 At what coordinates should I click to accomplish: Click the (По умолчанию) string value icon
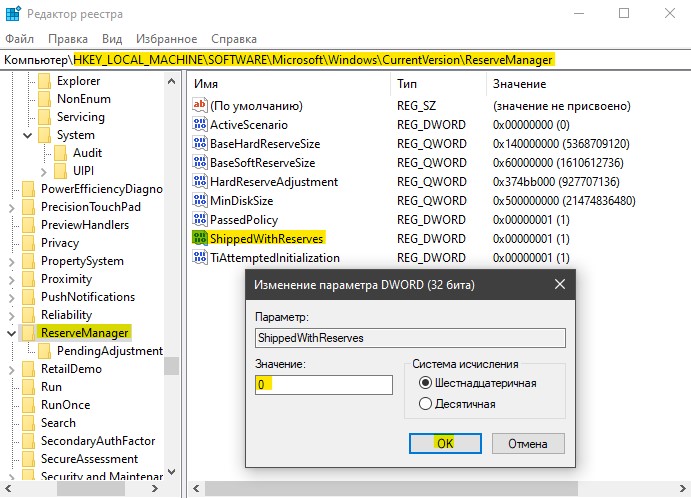click(200, 105)
